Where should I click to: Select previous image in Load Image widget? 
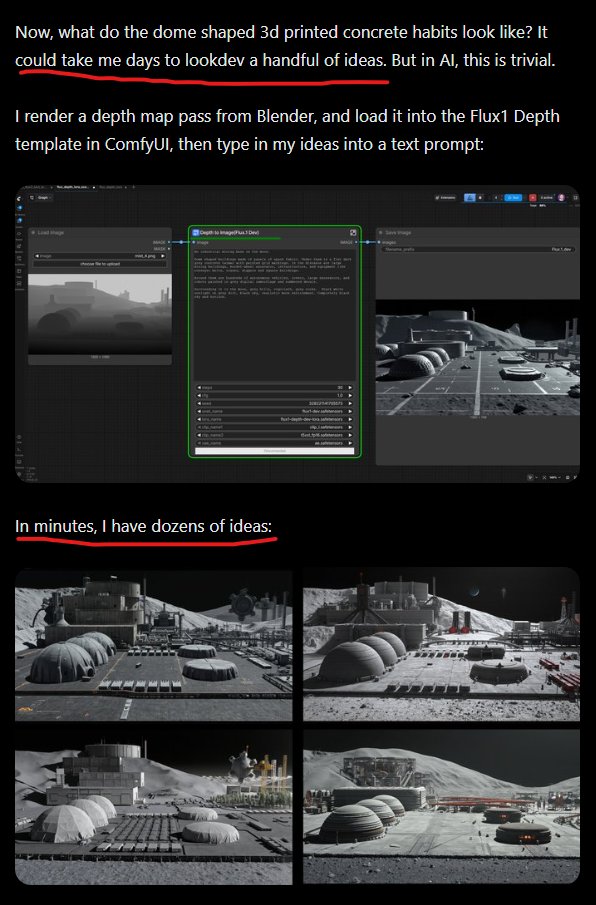tap(37, 256)
